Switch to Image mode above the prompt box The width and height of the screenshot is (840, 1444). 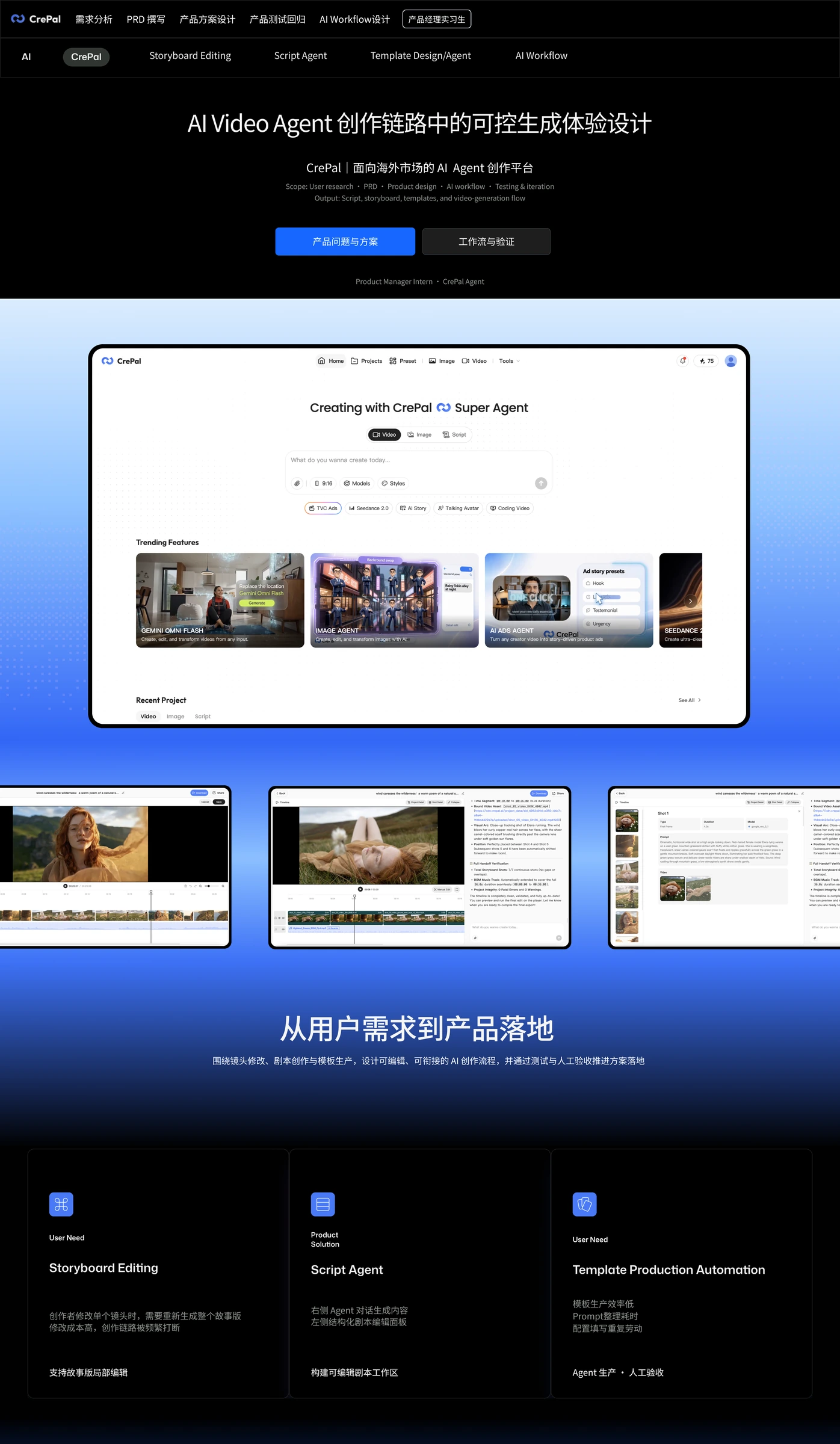[x=419, y=434]
